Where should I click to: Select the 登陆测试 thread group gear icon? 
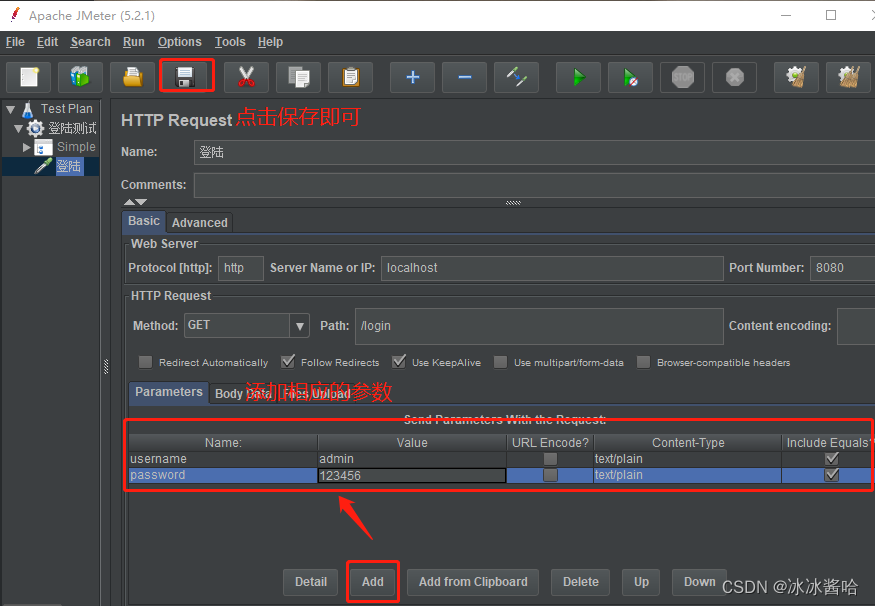(35, 128)
